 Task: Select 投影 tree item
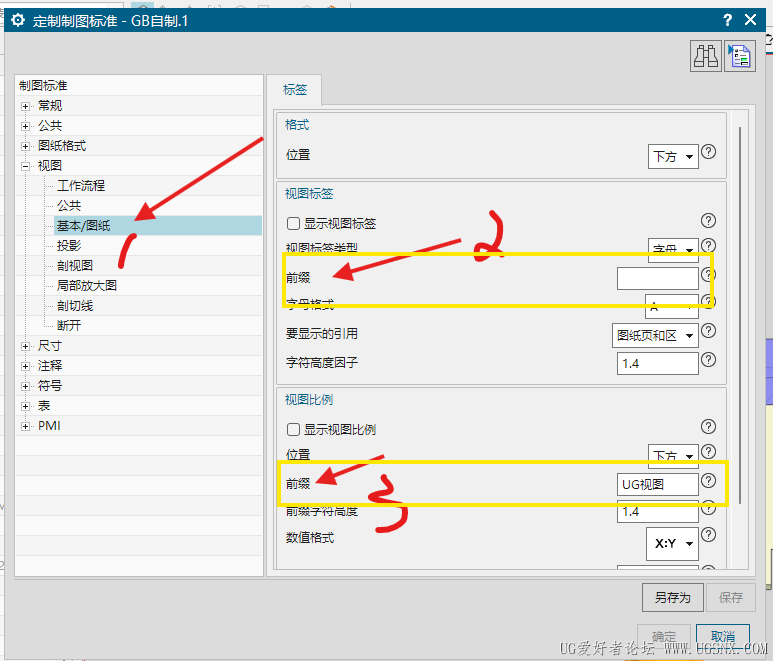click(x=69, y=245)
